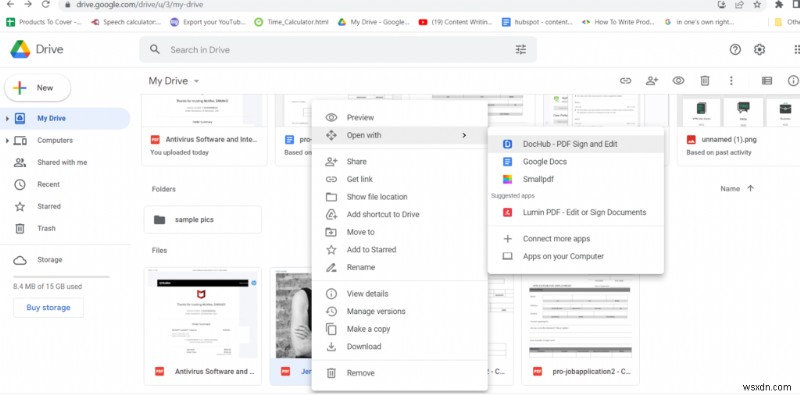Open Shared with me in sidebar
The width and height of the screenshot is (800, 395).
(x=62, y=162)
